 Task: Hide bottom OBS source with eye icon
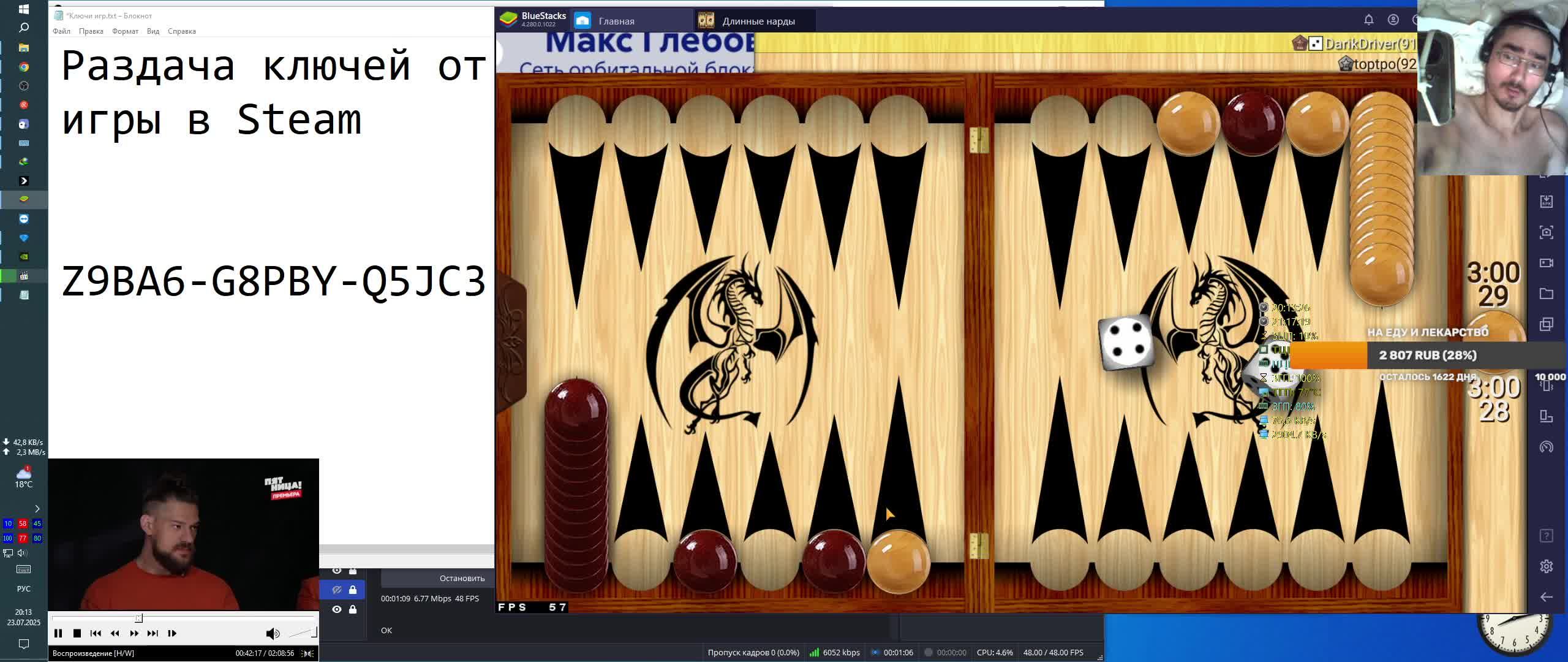pyautogui.click(x=336, y=609)
